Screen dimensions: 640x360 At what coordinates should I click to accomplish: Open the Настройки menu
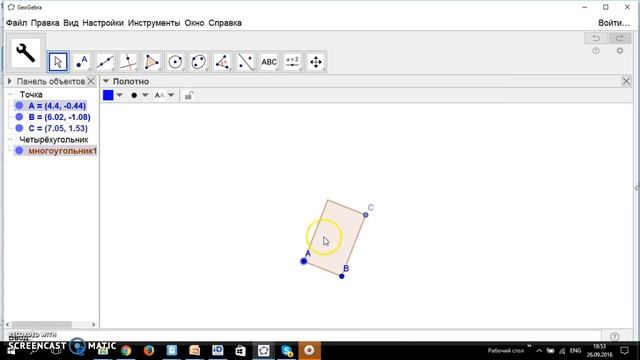[103, 23]
